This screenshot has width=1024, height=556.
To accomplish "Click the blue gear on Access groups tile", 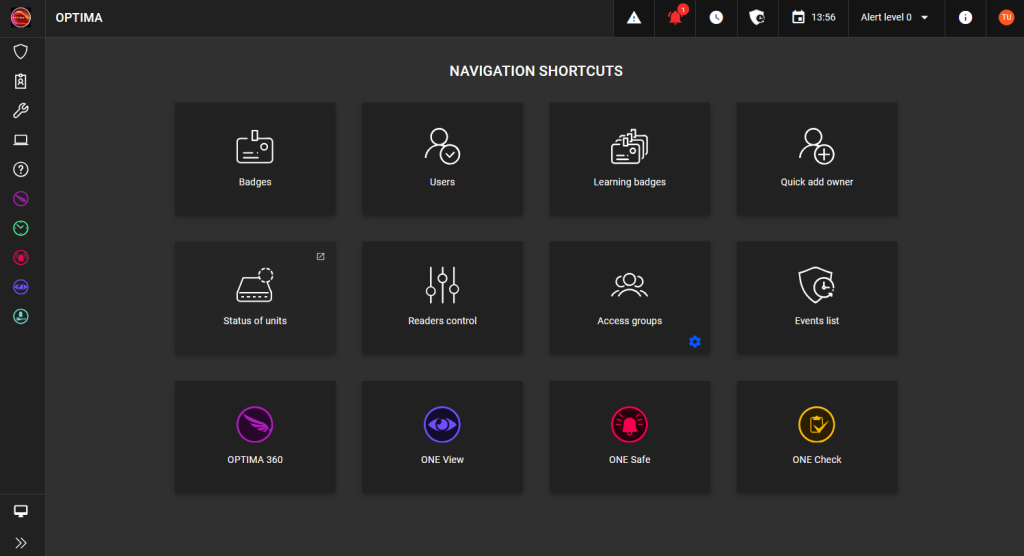I will click(x=695, y=342).
